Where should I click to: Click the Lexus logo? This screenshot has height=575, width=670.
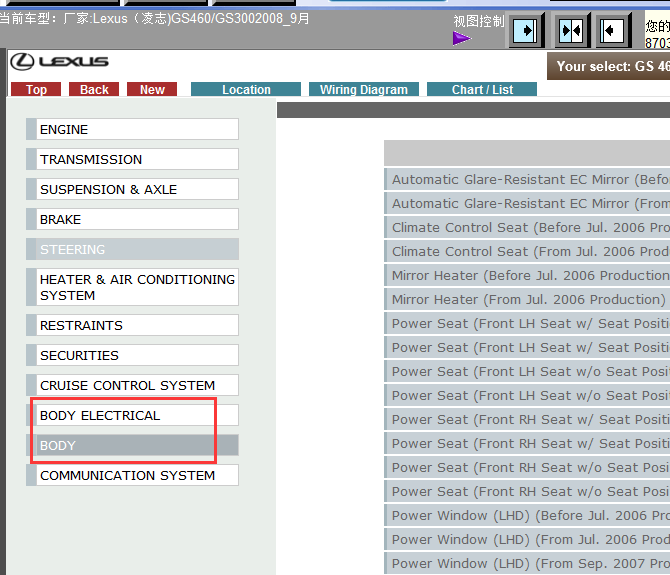point(59,62)
